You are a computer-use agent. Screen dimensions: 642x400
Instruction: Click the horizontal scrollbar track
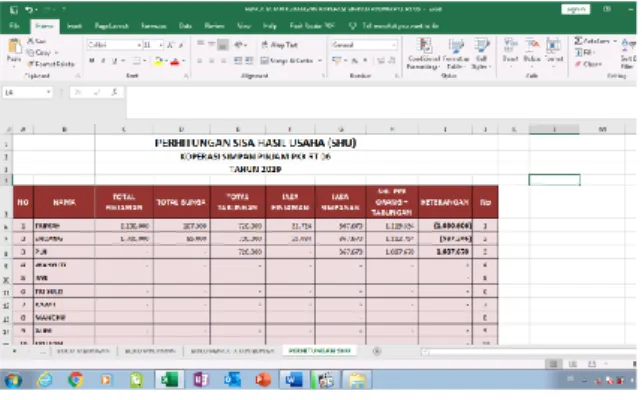(x=530, y=352)
